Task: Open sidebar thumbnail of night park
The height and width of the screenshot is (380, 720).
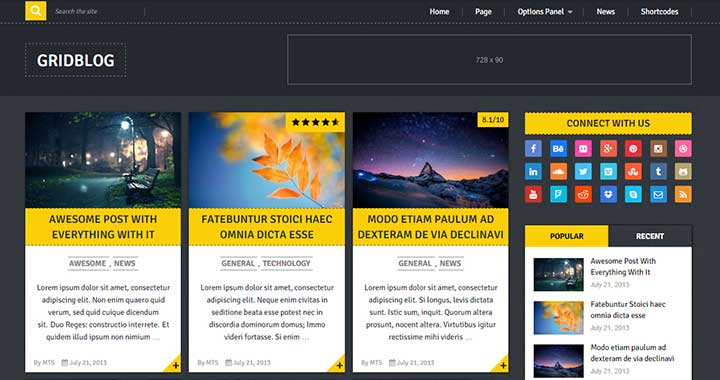Action: pyautogui.click(x=558, y=274)
